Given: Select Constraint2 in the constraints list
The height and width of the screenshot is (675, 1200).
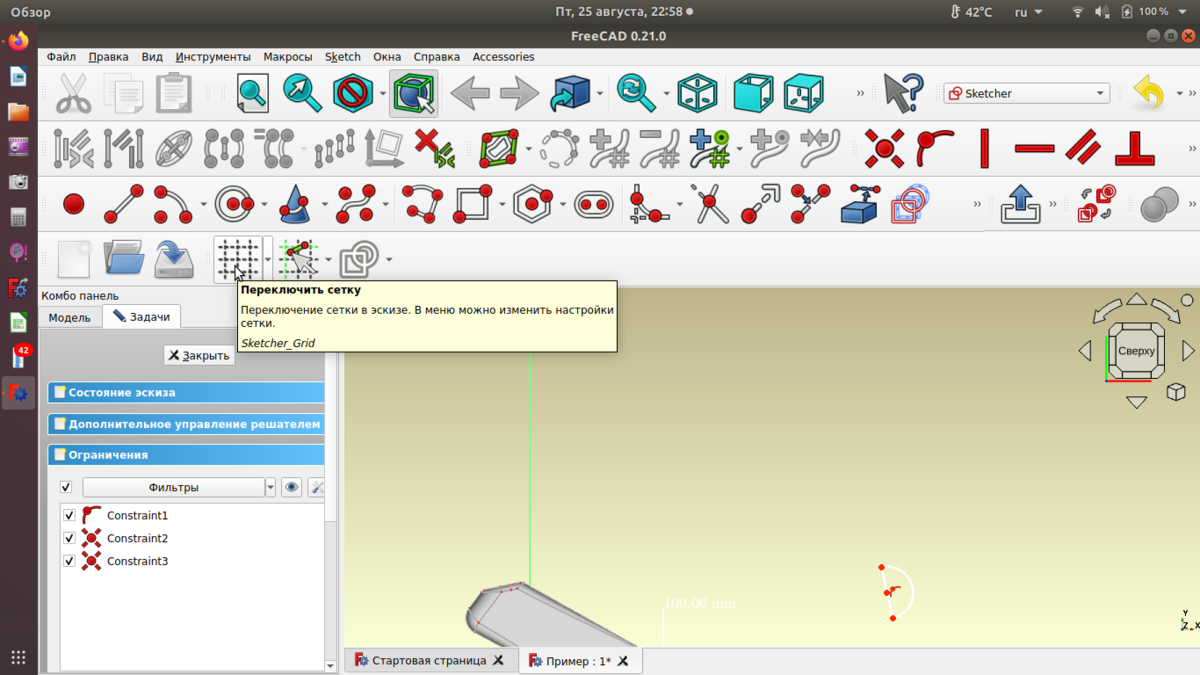Looking at the screenshot, I should (137, 538).
